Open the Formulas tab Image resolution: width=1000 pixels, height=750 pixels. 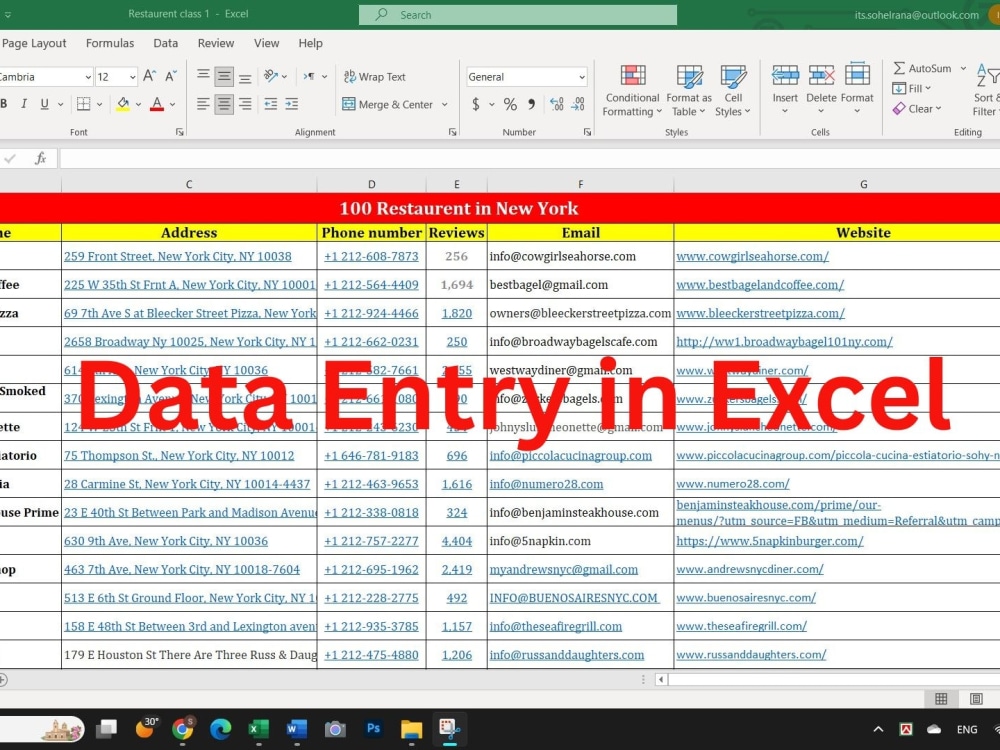click(110, 43)
